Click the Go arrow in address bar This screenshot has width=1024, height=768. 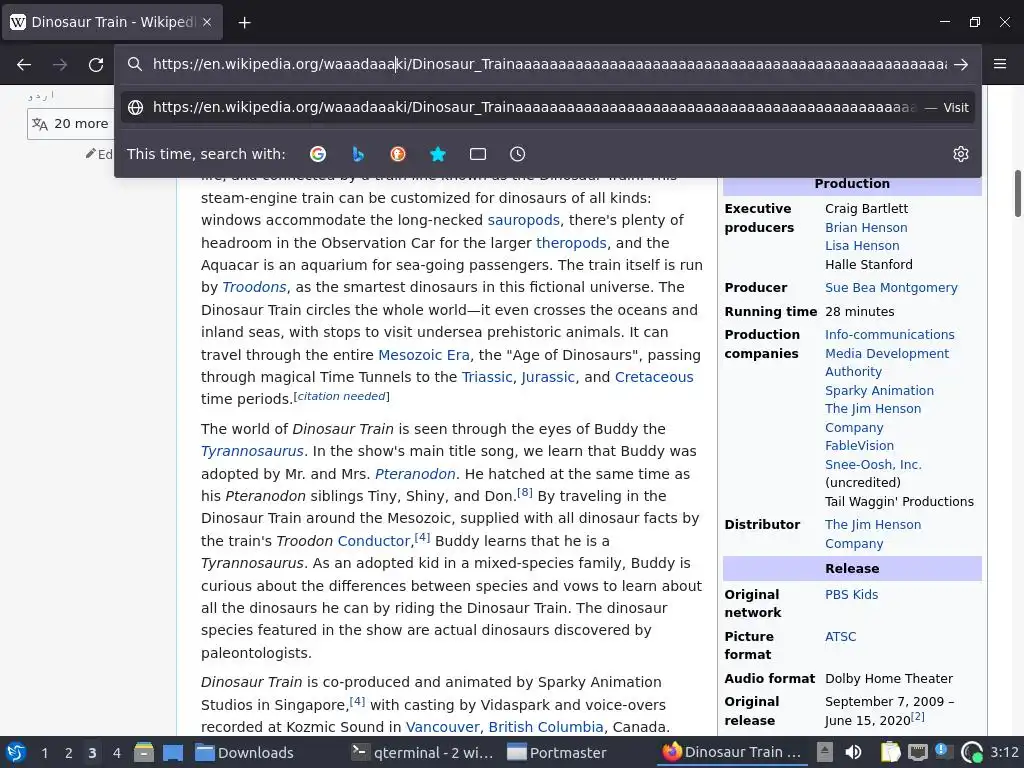961,64
